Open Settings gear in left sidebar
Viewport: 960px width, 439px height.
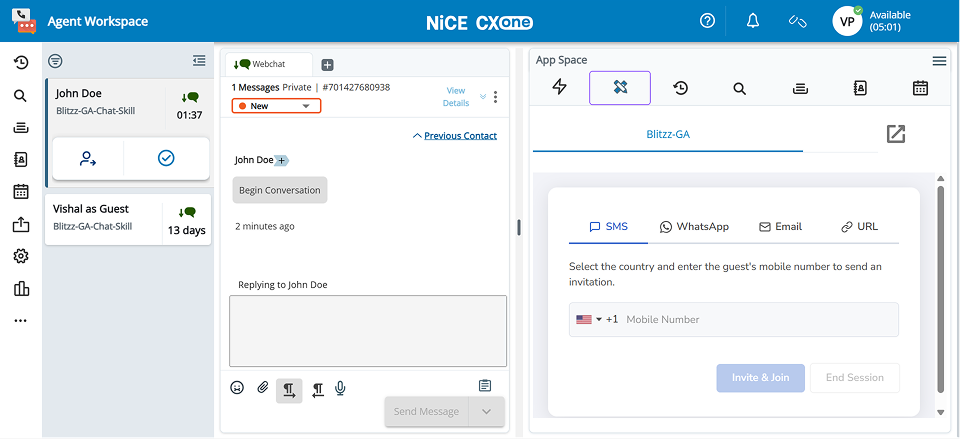click(x=21, y=256)
